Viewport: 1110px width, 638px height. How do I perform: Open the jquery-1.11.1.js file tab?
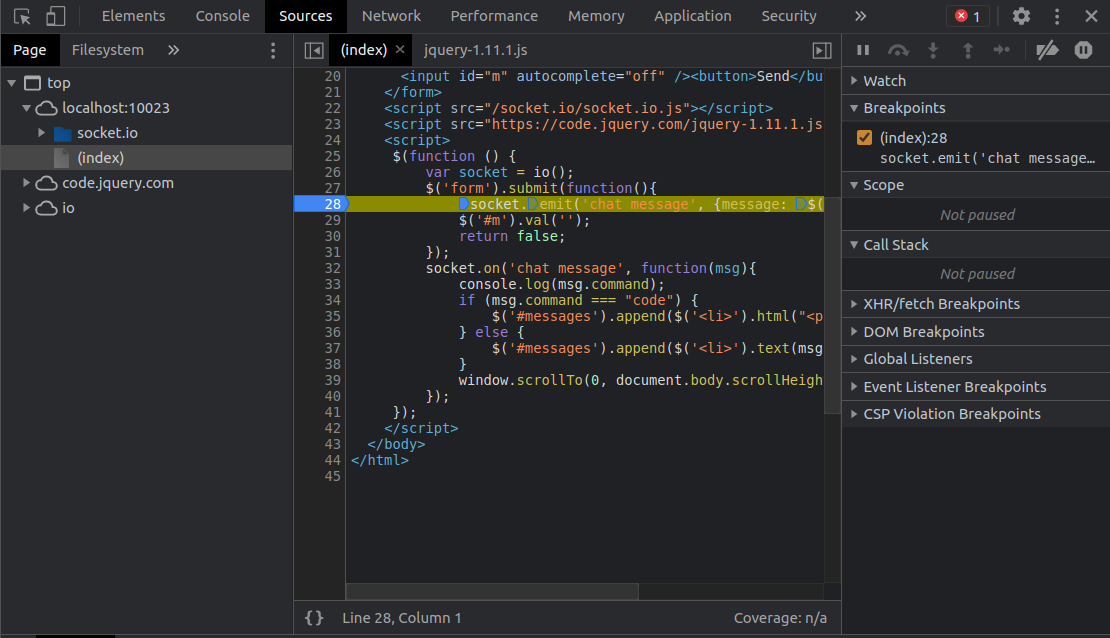475,50
